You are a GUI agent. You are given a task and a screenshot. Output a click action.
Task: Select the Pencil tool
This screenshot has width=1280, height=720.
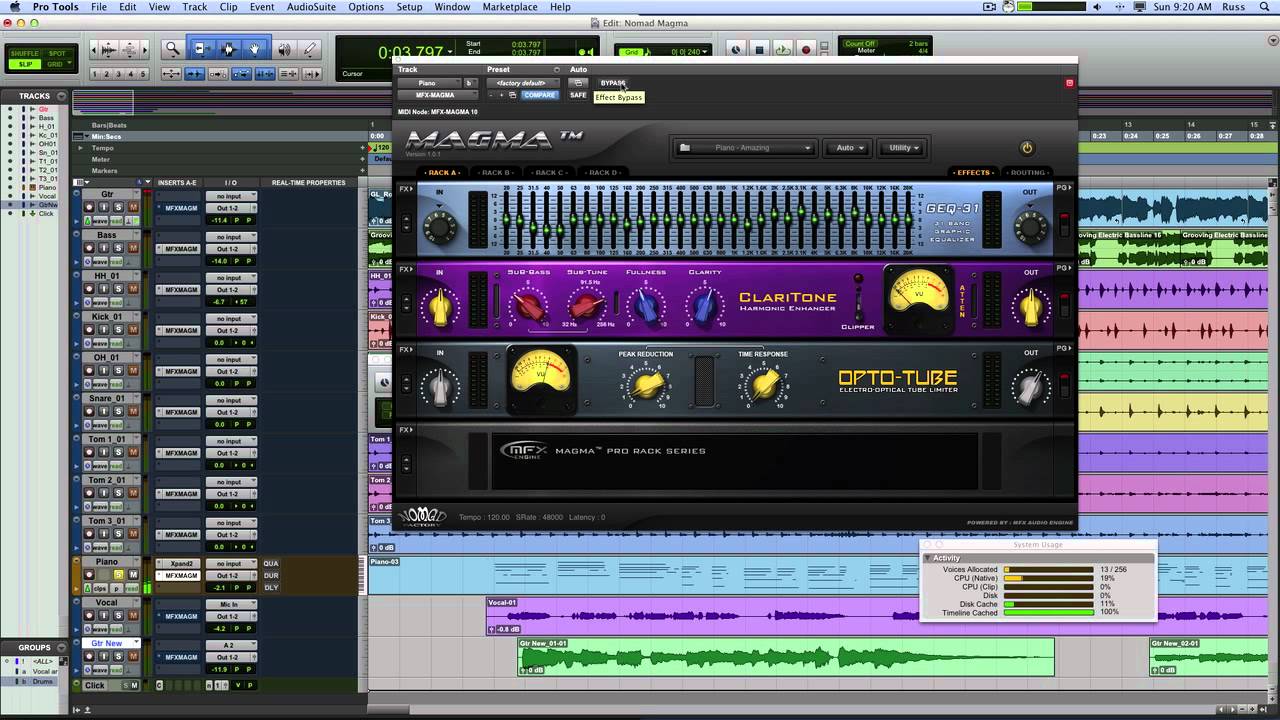[x=311, y=49]
